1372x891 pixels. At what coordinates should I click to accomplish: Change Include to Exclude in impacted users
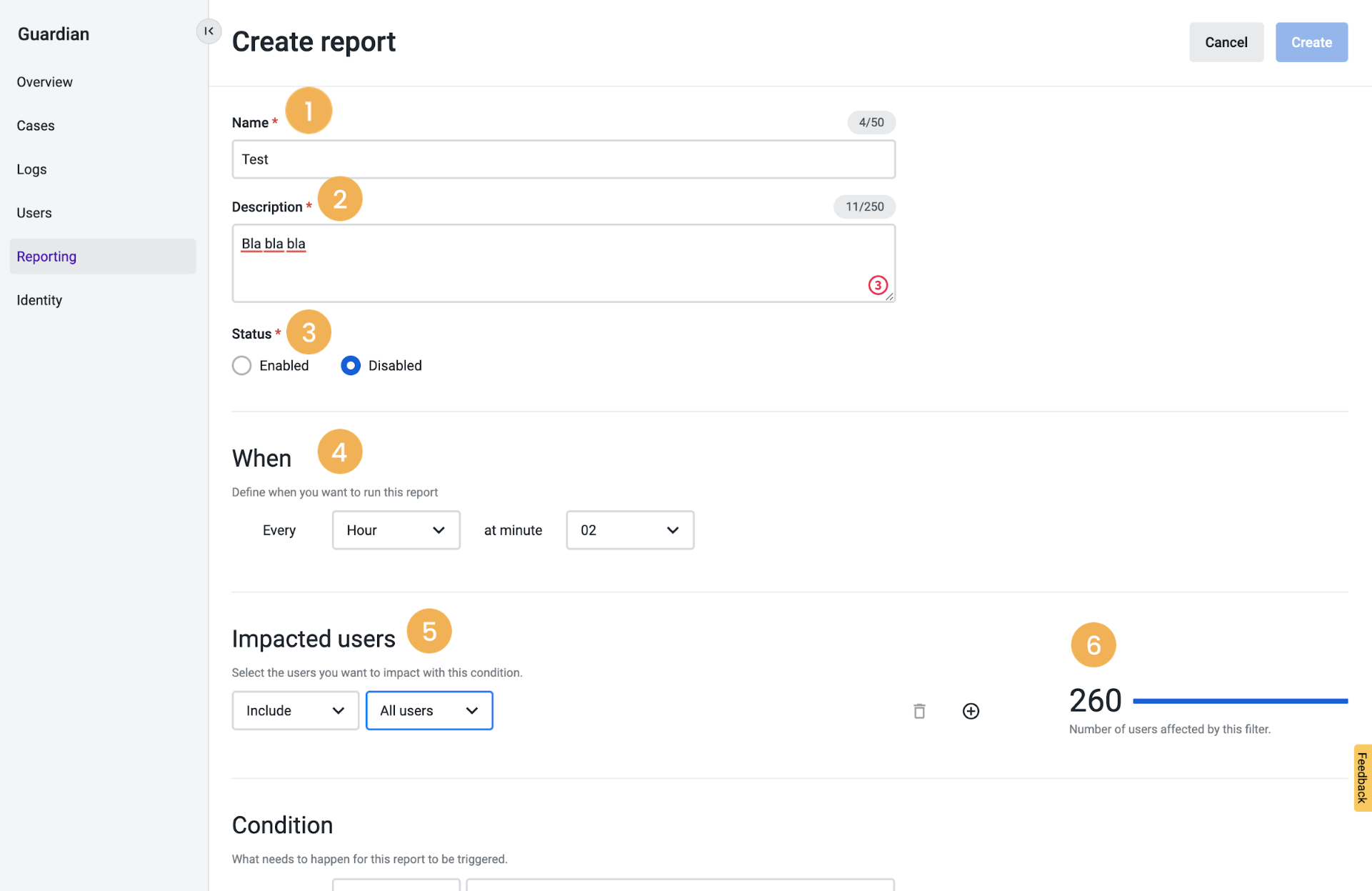tap(294, 710)
